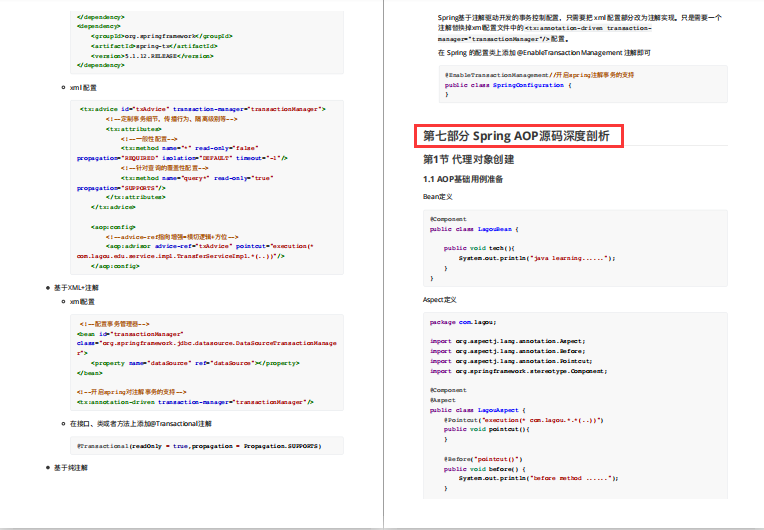764x530 pixels.
Task: Click the '@Transactional(readOnly = true,propagation...' code line
Action: tap(199, 446)
